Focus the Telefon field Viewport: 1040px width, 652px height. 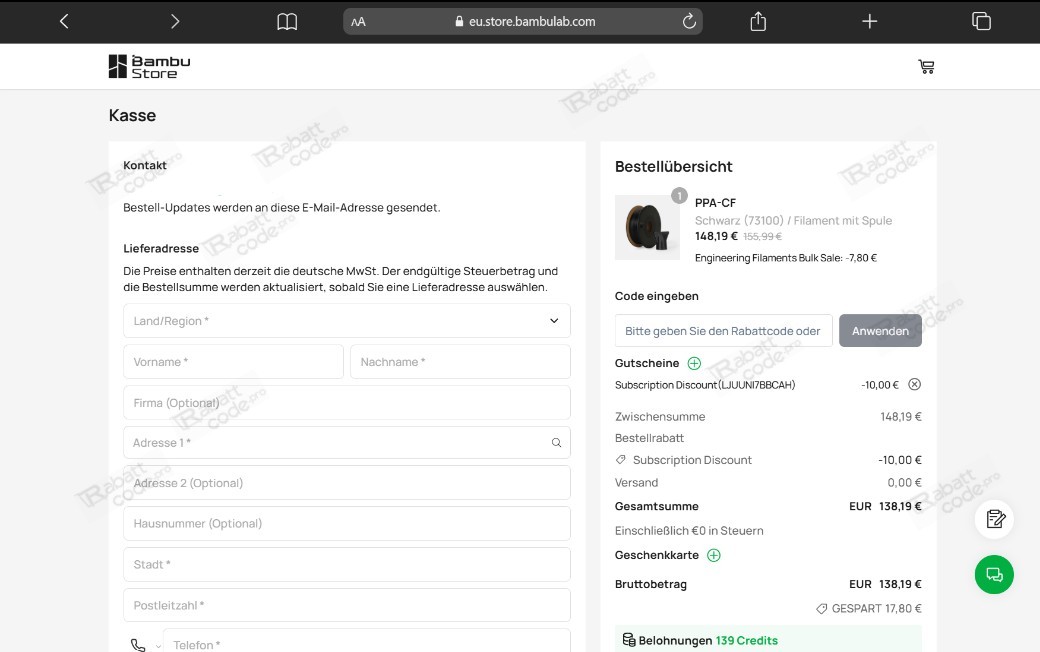point(367,641)
